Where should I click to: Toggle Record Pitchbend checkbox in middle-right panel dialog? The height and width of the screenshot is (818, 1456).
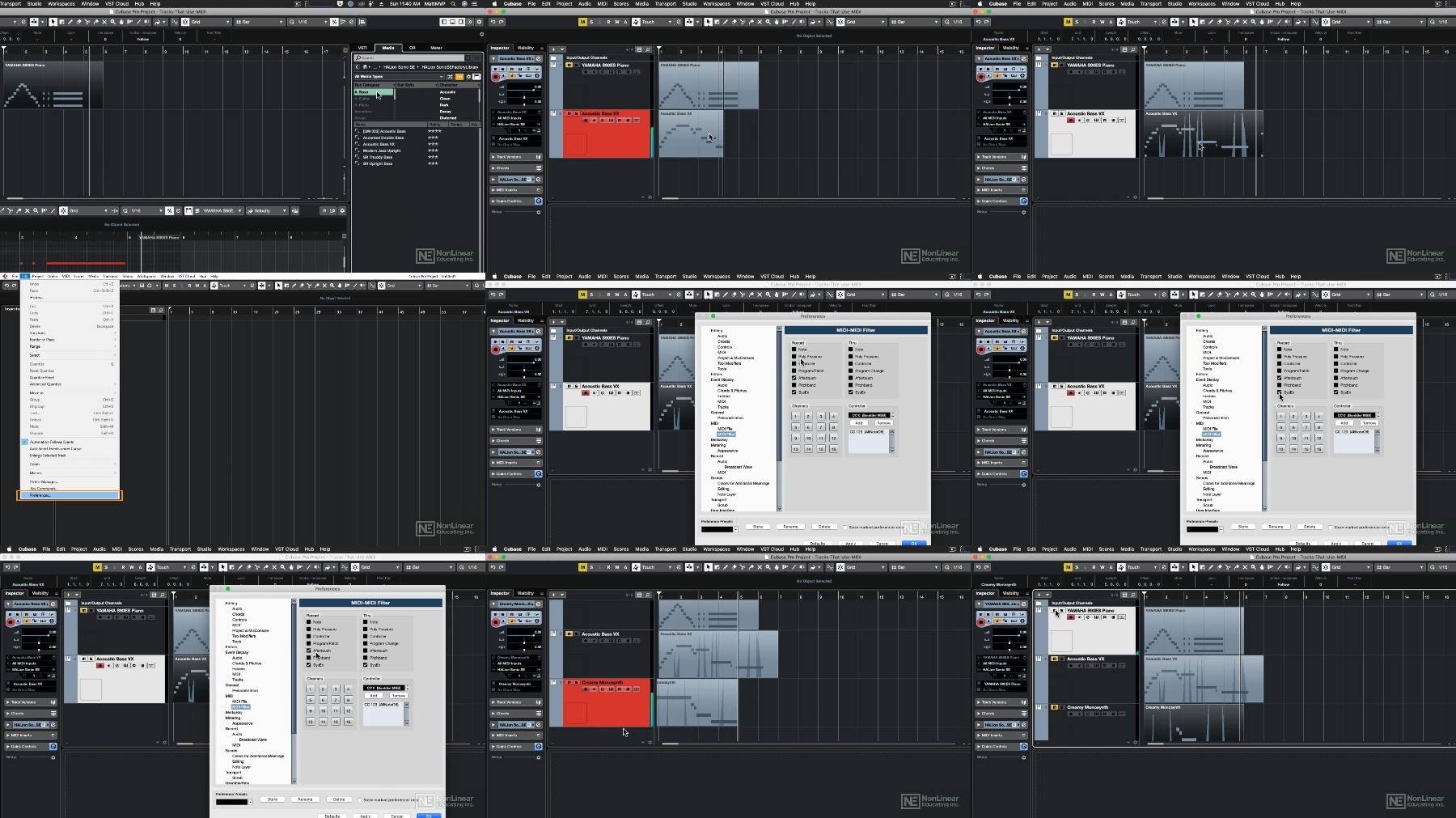pos(1280,385)
